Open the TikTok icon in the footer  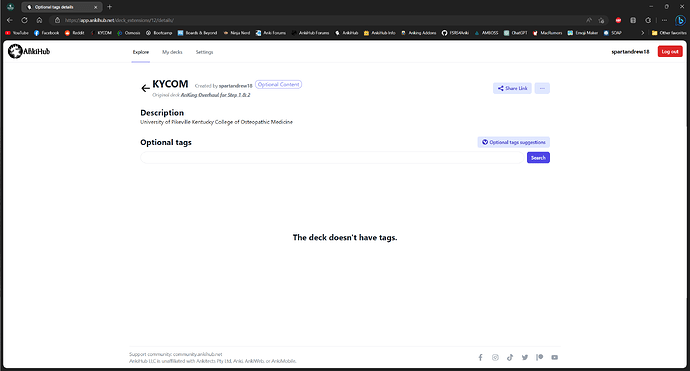510,357
